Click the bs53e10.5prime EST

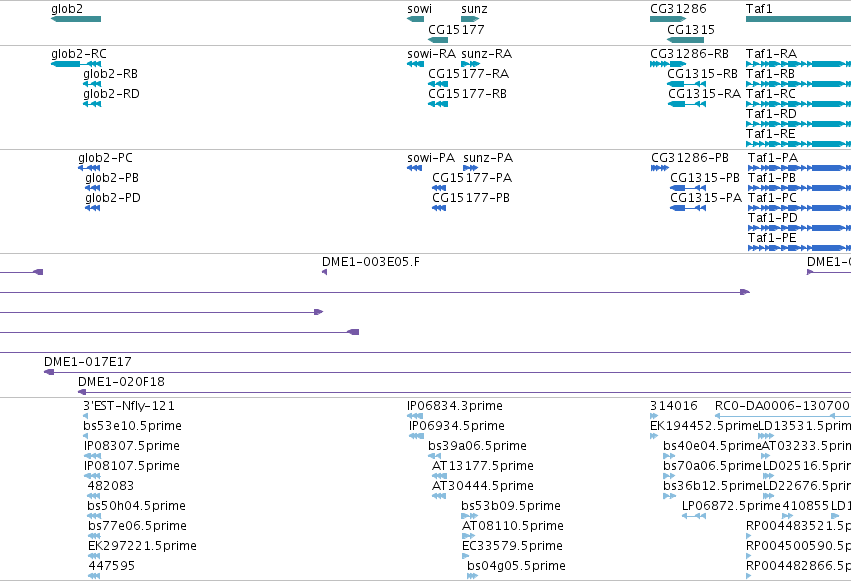pos(132,426)
